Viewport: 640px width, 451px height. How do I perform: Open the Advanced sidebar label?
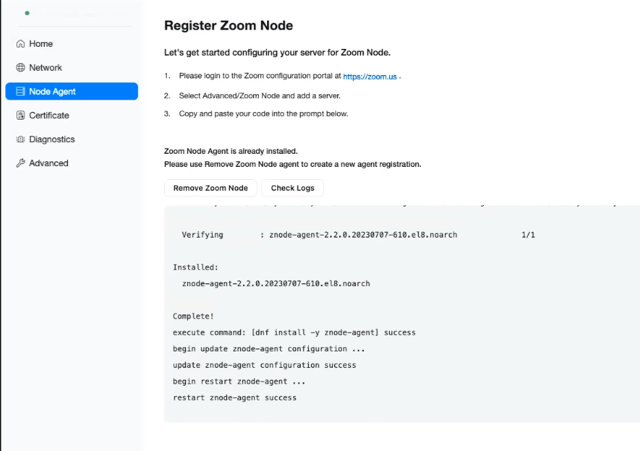49,163
